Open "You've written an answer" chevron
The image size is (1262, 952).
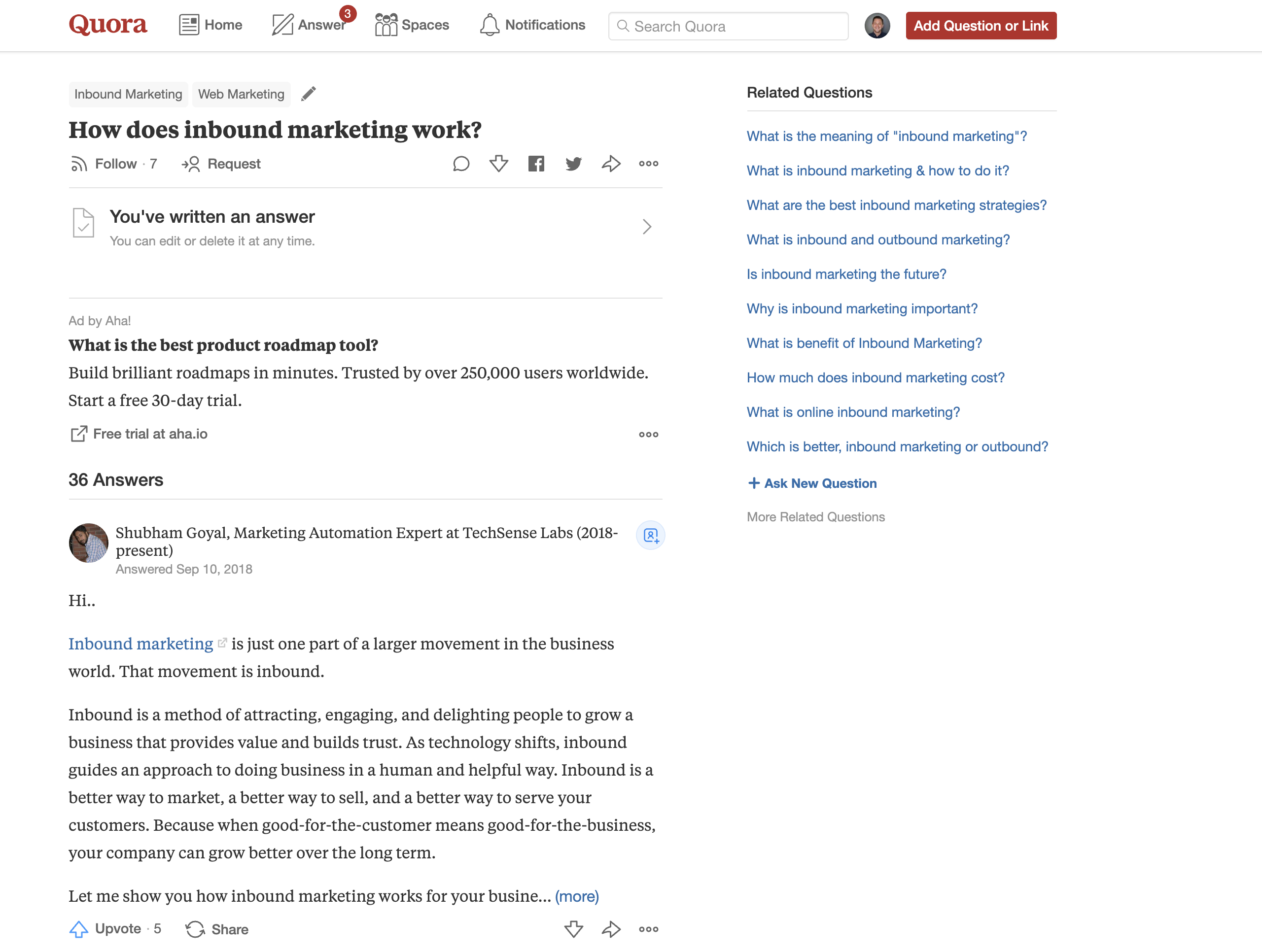click(x=646, y=227)
